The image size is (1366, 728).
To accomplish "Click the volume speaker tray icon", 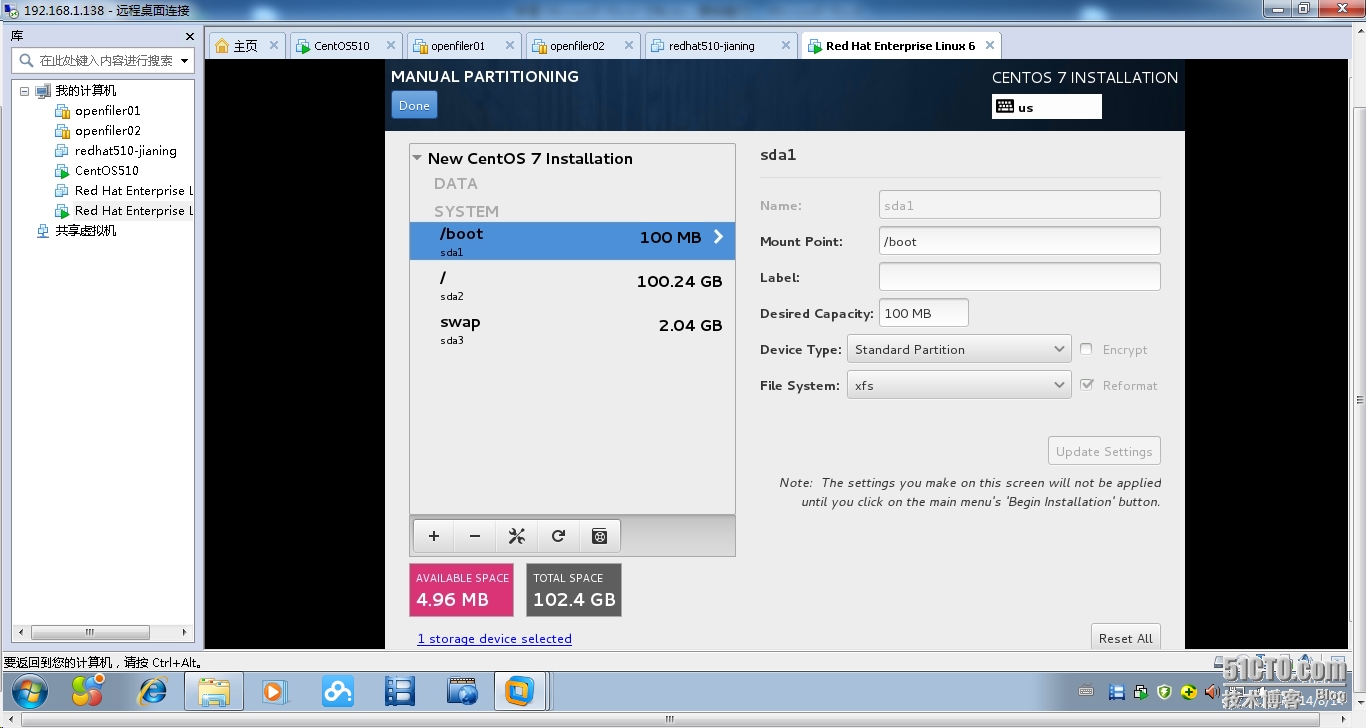I will click(x=1211, y=691).
